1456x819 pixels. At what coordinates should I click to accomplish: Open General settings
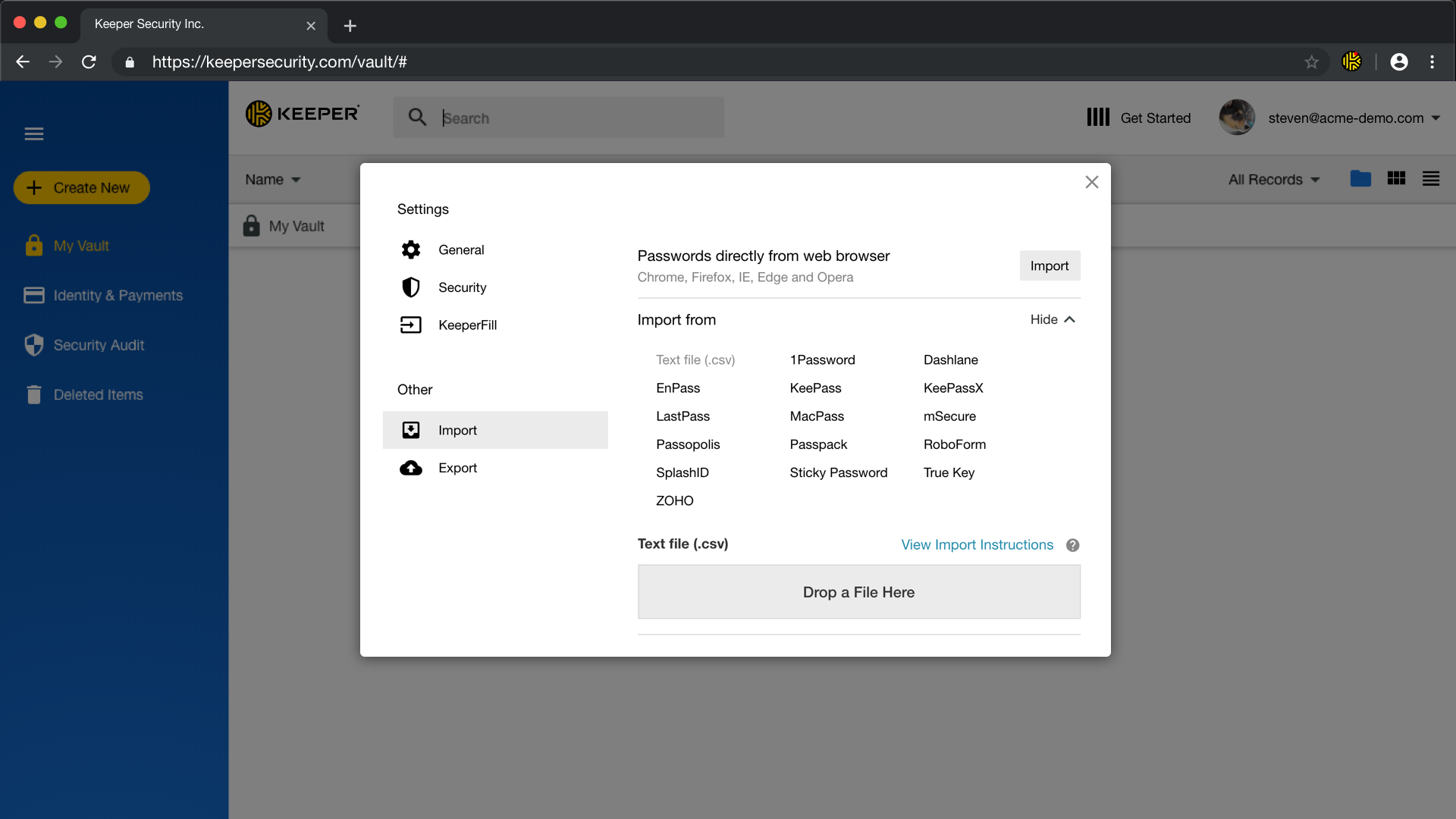[x=495, y=249]
